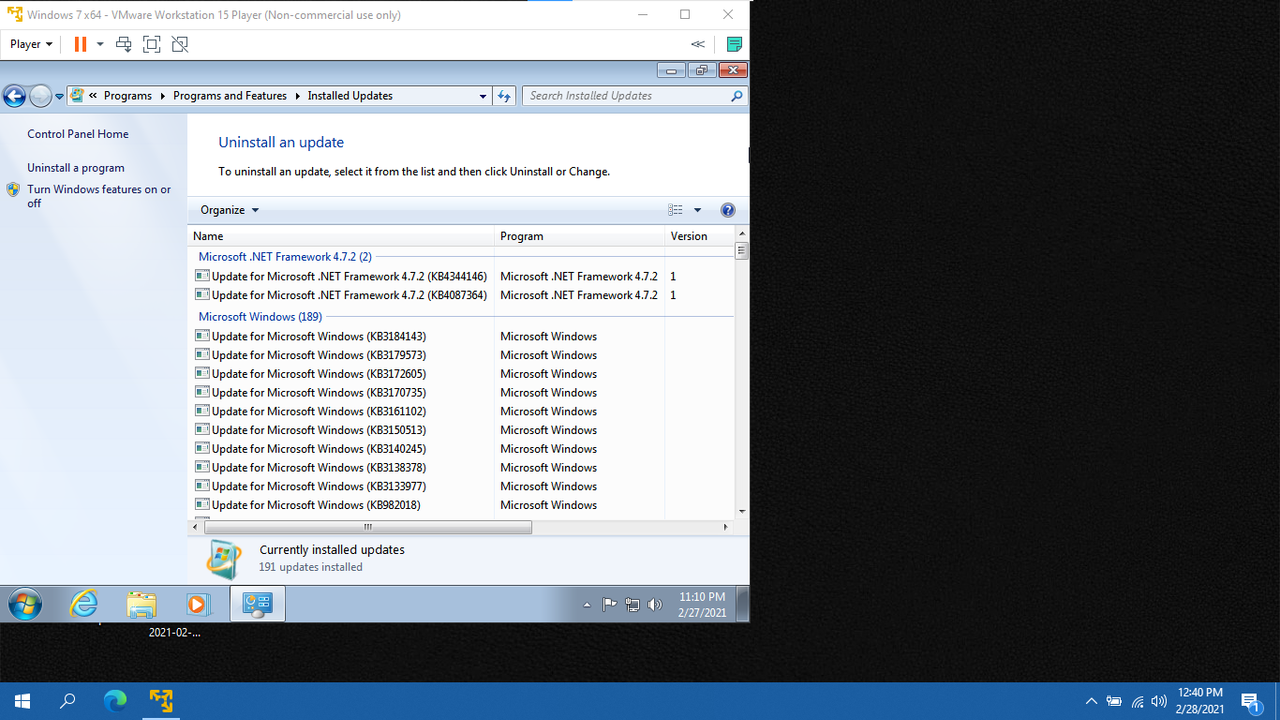Screen dimensions: 1280x720
Task: Go back using the Control Panel back arrow
Action: (x=14, y=96)
